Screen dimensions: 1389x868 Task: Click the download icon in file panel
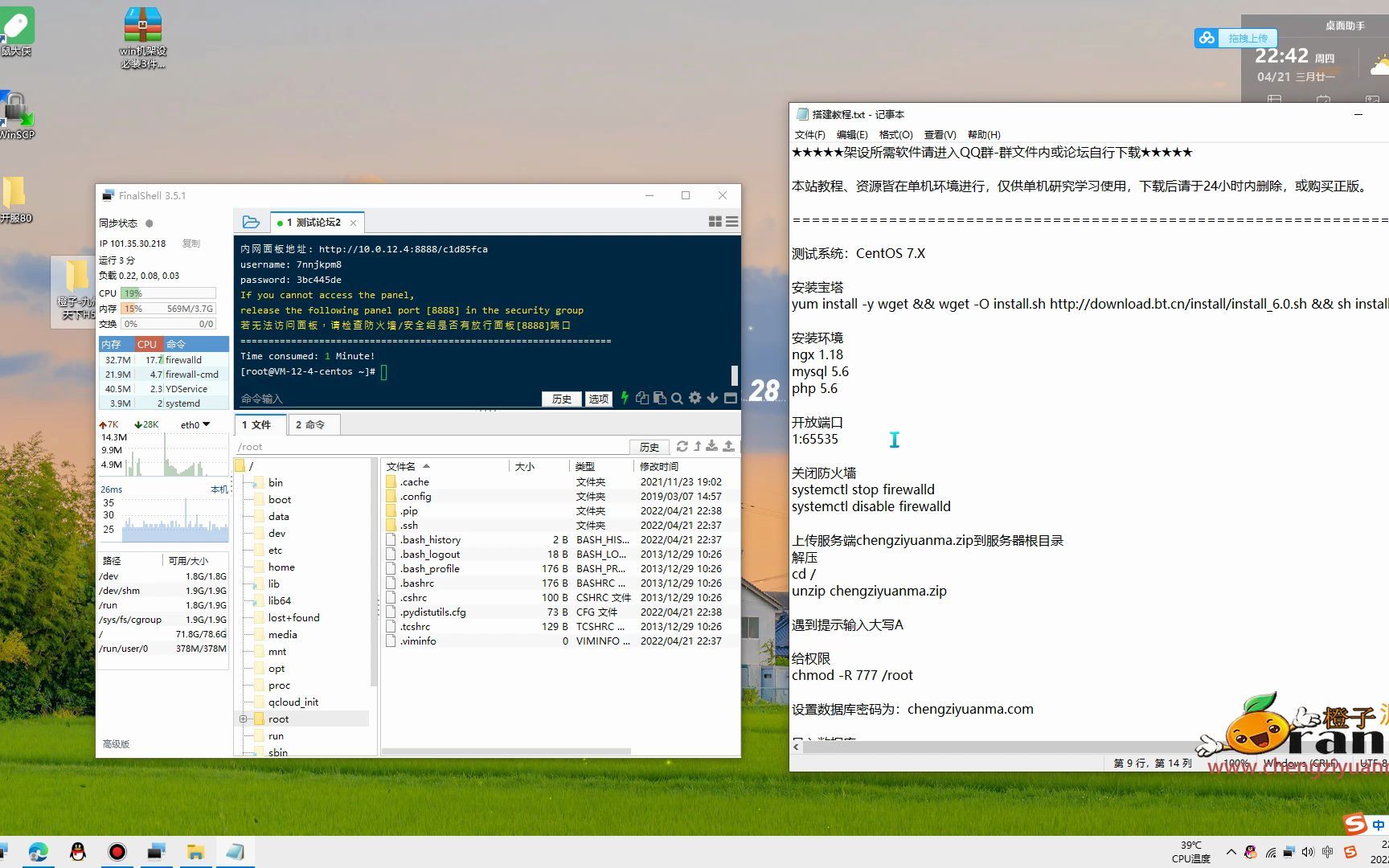click(x=712, y=446)
